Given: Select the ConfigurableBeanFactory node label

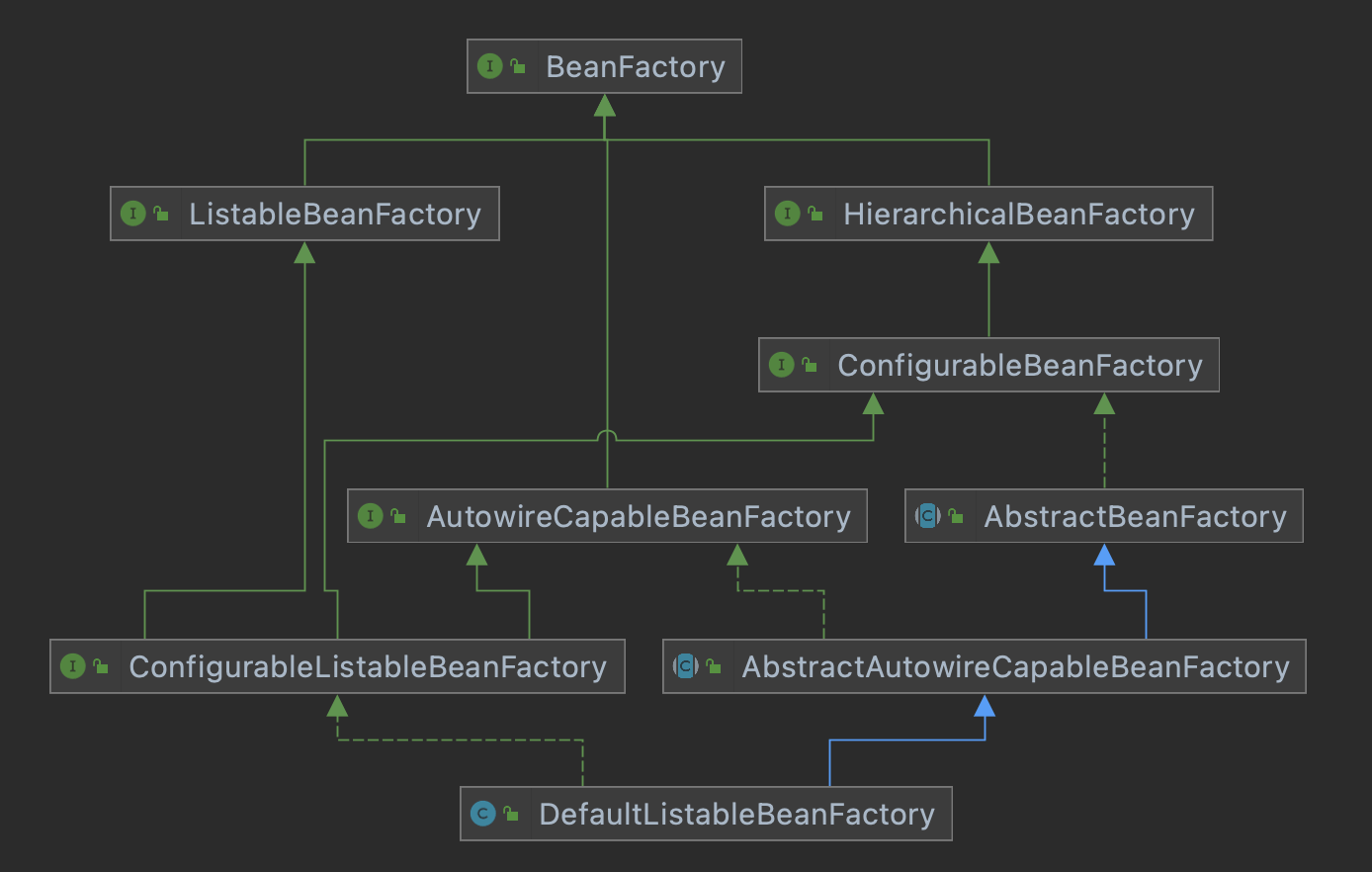Looking at the screenshot, I should tap(1020, 365).
